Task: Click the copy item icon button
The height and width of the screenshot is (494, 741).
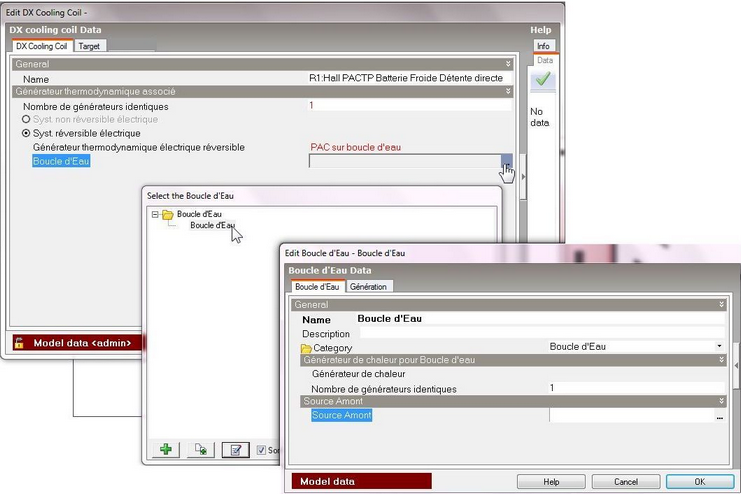Action: point(200,450)
